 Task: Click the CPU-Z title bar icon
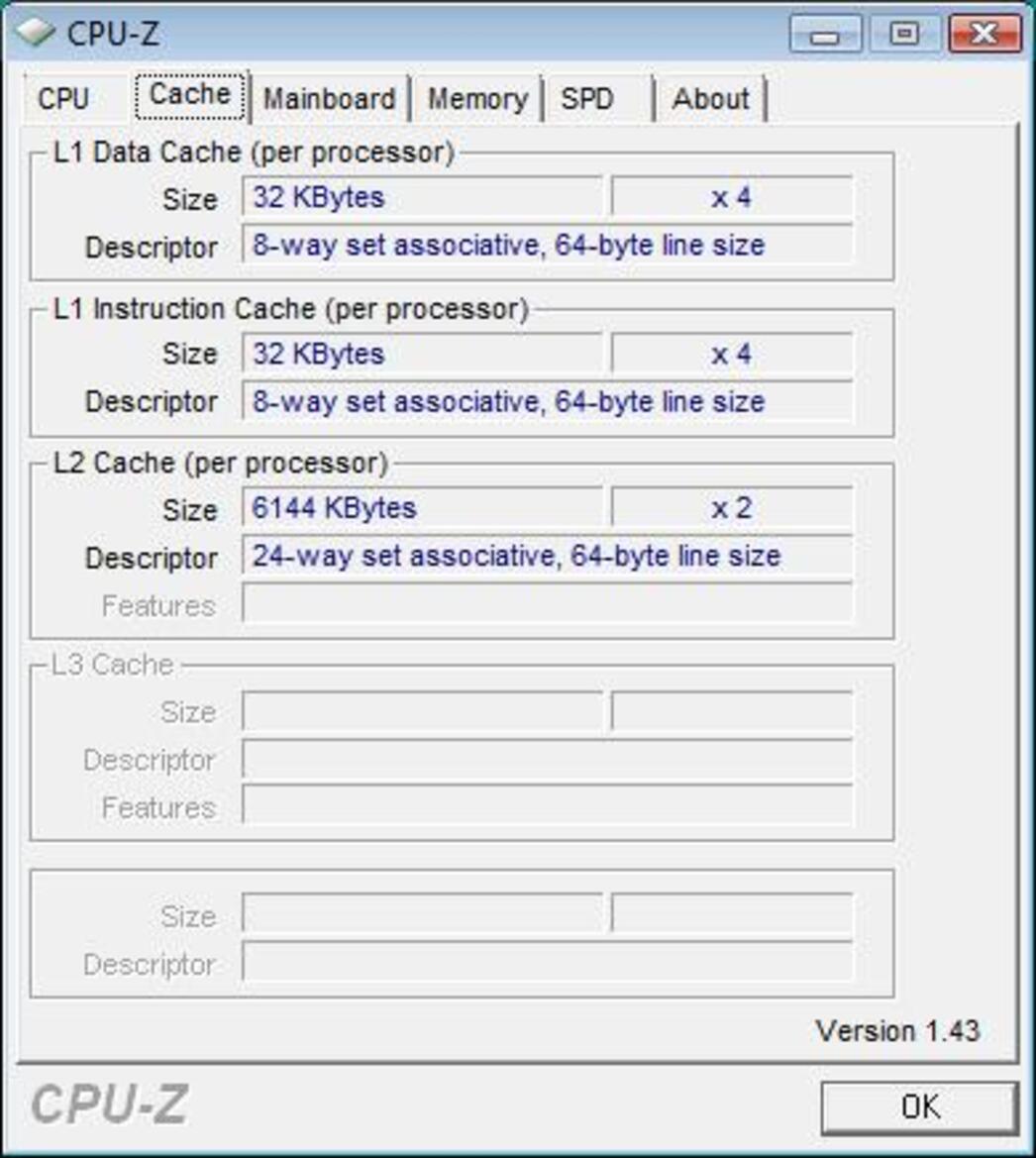(x=35, y=32)
